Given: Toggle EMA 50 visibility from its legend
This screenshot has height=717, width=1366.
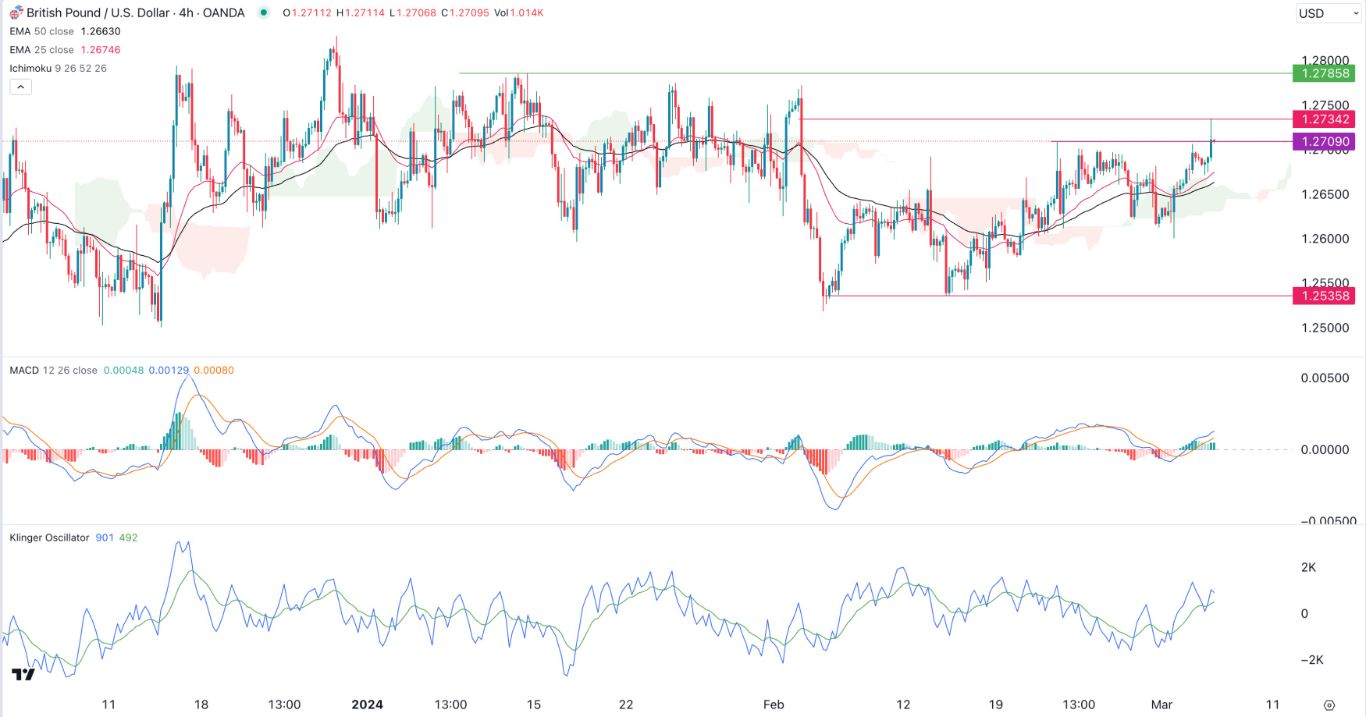Looking at the screenshot, I should (x=42, y=30).
